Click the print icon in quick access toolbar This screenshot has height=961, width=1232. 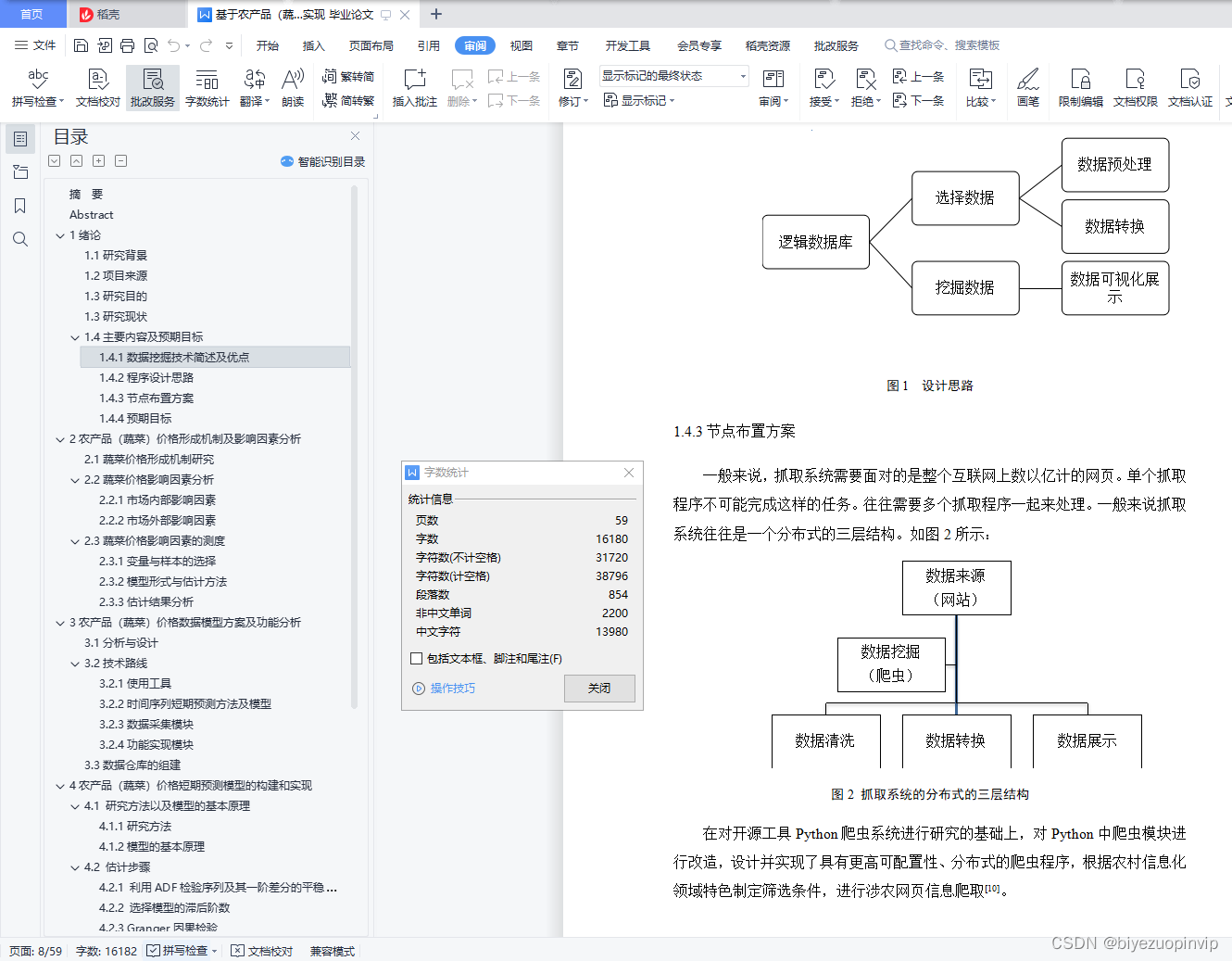tap(127, 45)
